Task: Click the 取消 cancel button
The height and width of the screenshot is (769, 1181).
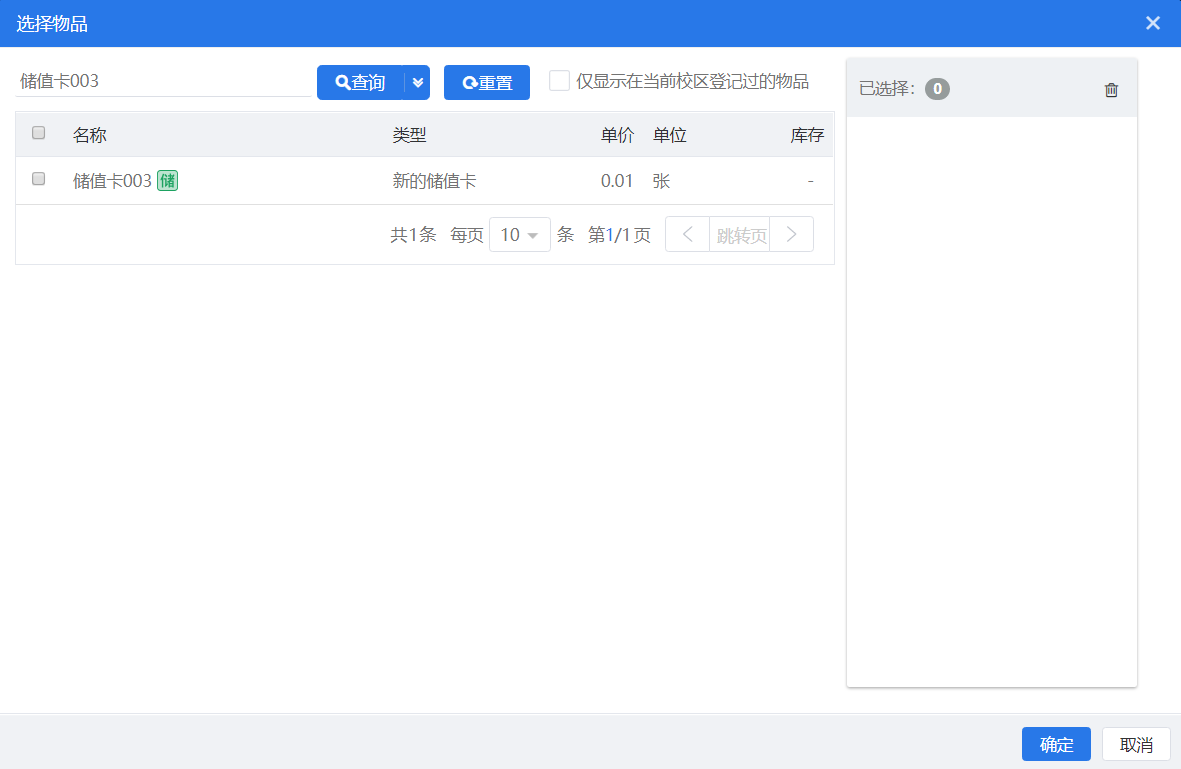Action: pos(1136,744)
